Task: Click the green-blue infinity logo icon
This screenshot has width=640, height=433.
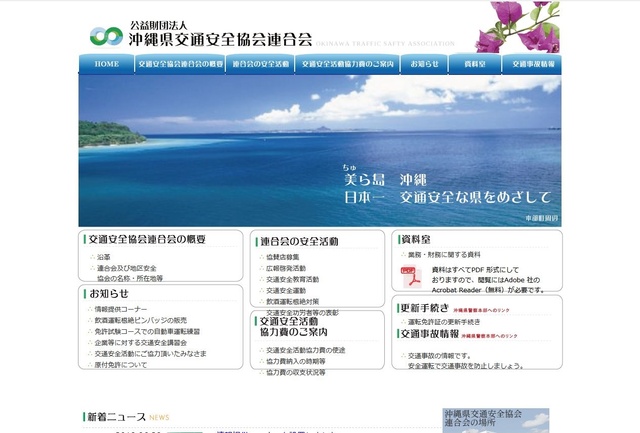Action: coord(106,37)
